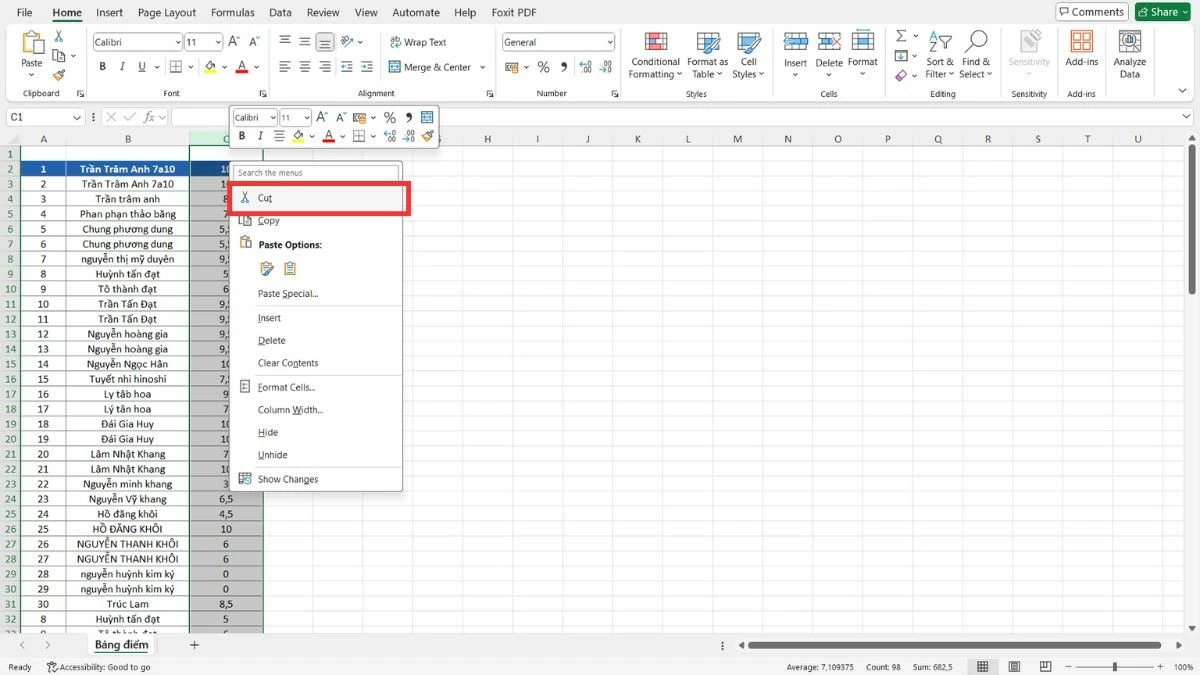
Task: Click the zoom slider in the status bar
Action: (x=1113, y=666)
